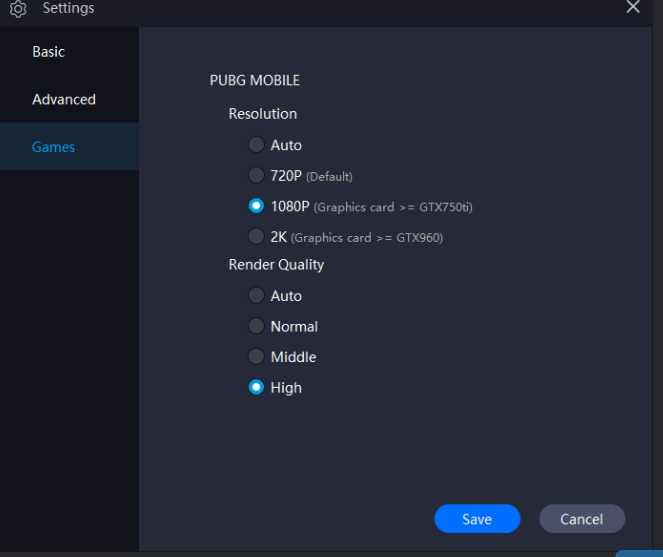Choose 2K resolution option
Viewport: 663px width, 557px height.
pyautogui.click(x=256, y=236)
